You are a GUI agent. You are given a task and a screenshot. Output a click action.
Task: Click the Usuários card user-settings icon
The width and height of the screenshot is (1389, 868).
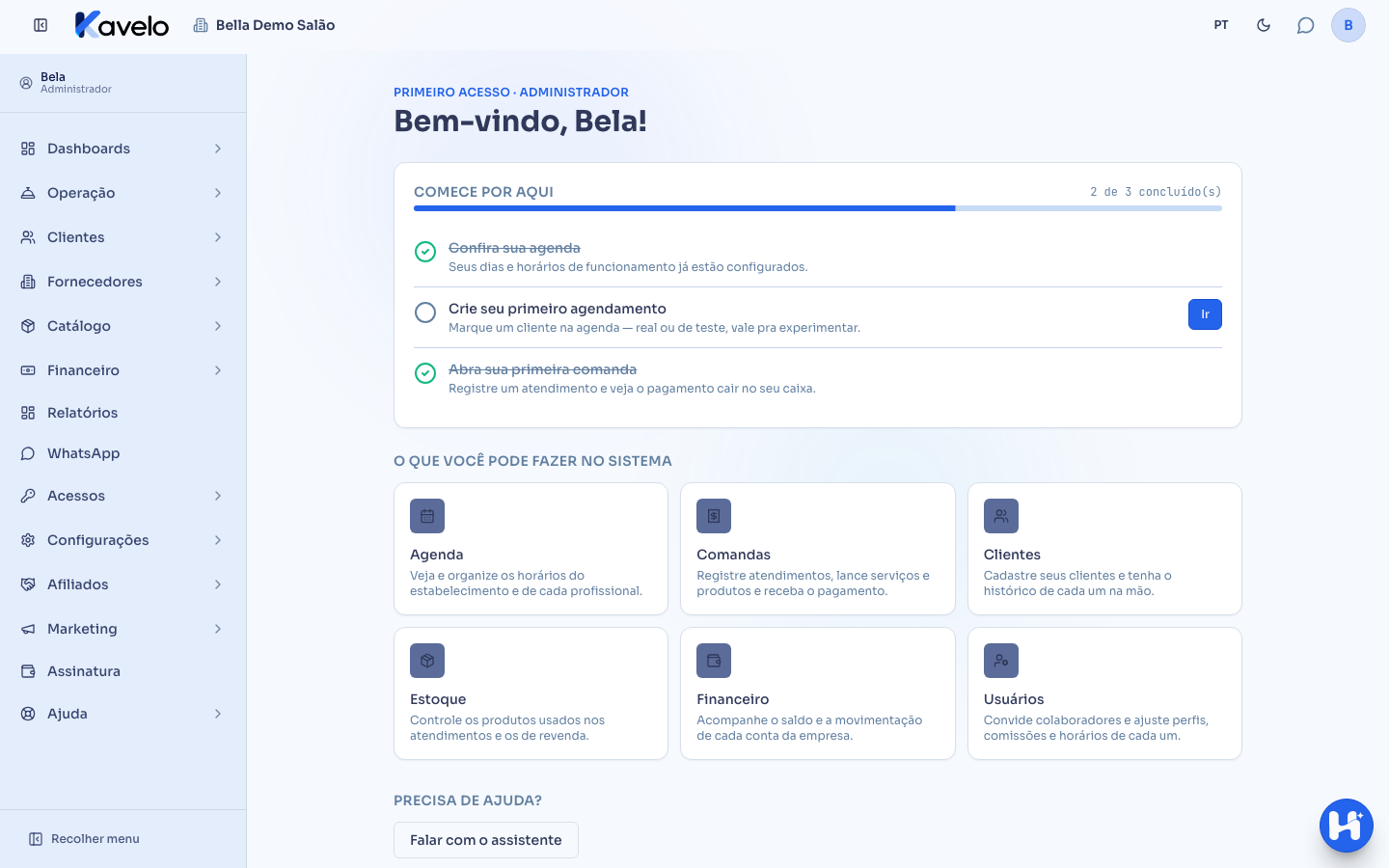[1001, 661]
